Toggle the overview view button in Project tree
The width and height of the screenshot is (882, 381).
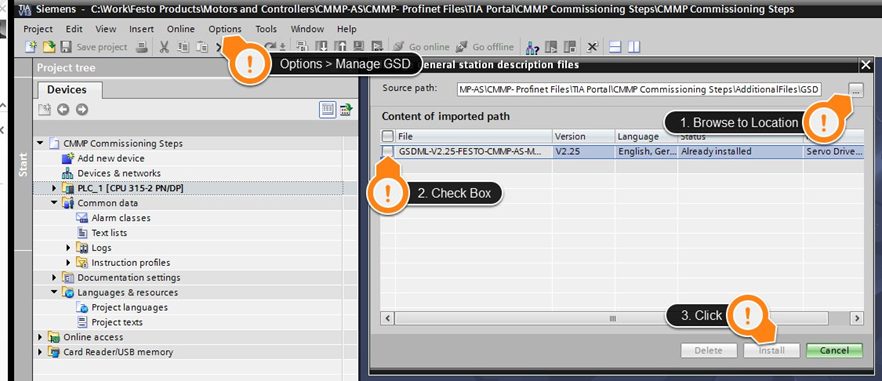point(327,110)
